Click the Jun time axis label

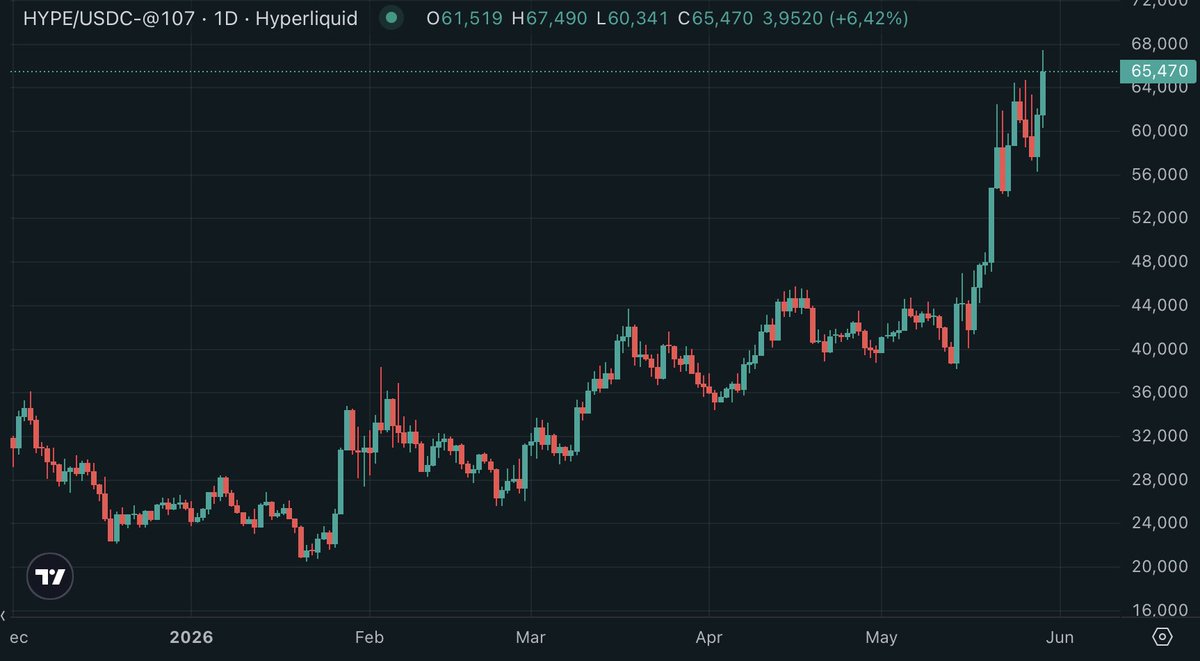coord(1059,637)
